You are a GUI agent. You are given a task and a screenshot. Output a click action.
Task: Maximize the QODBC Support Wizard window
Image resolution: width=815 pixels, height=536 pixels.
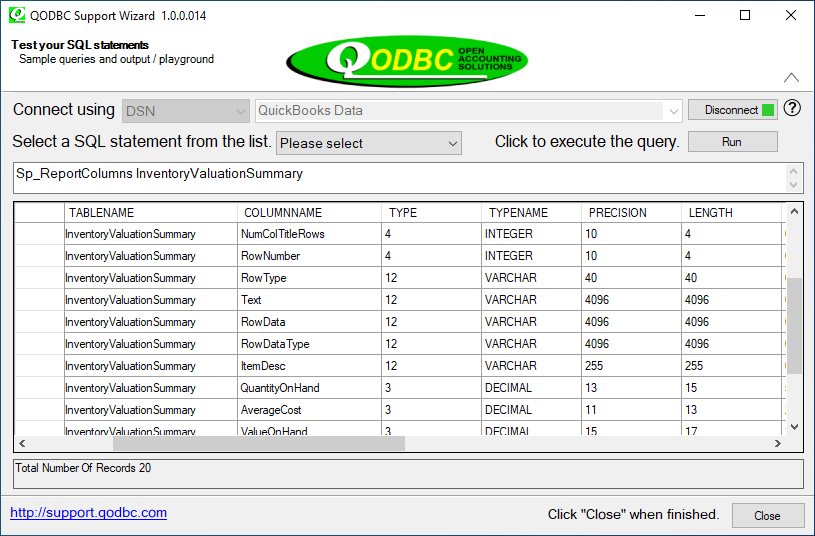745,15
